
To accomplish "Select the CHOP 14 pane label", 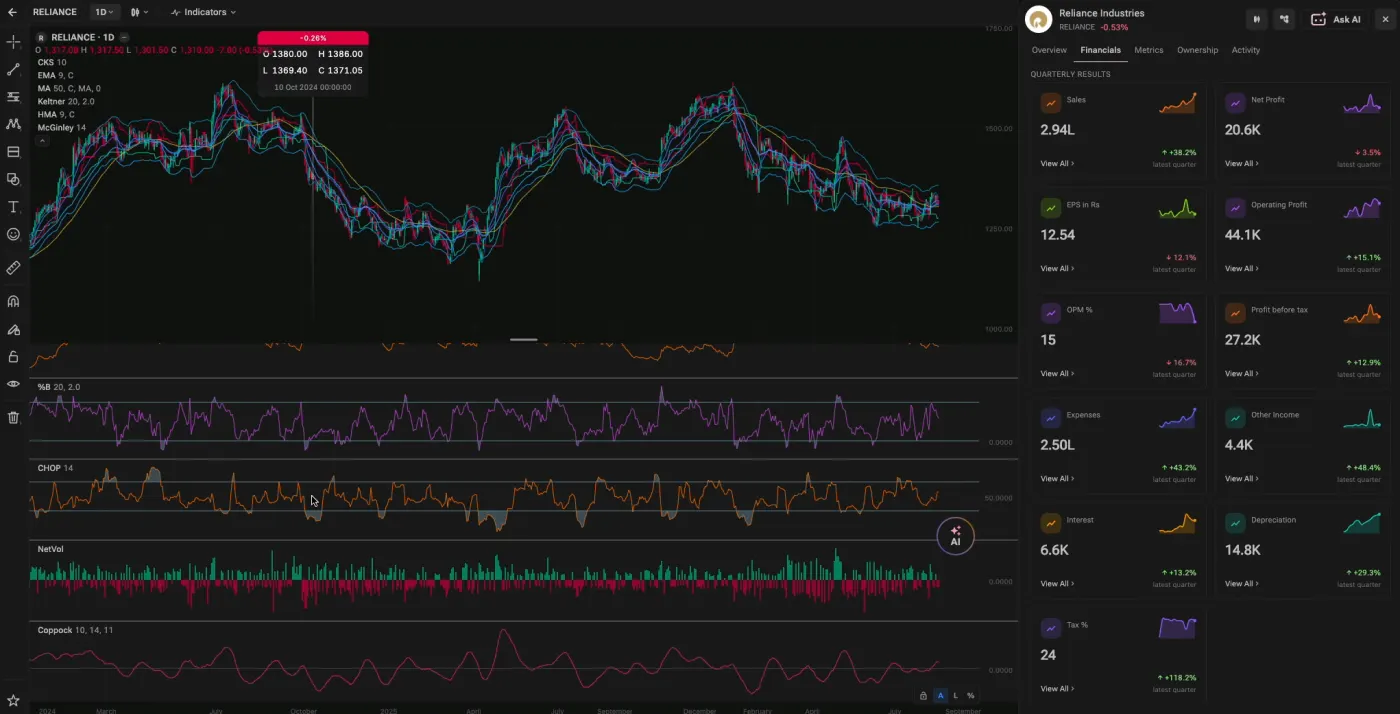I will coord(55,468).
